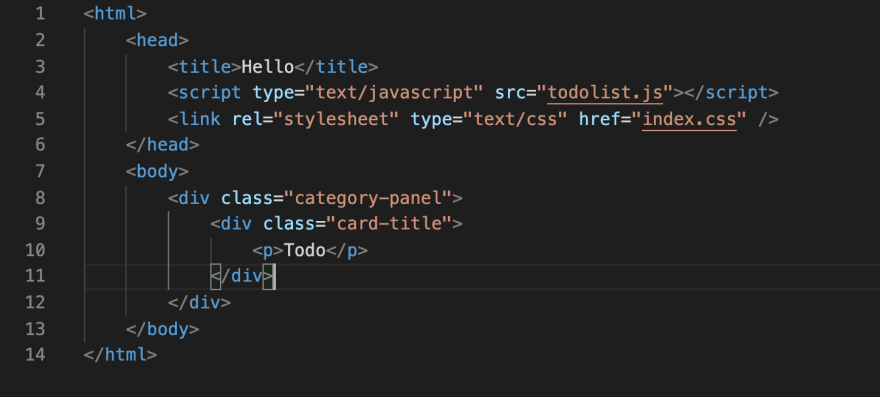Click the highlighted closing div on line 11
This screenshot has width=880, height=397.
pyautogui.click(x=242, y=276)
